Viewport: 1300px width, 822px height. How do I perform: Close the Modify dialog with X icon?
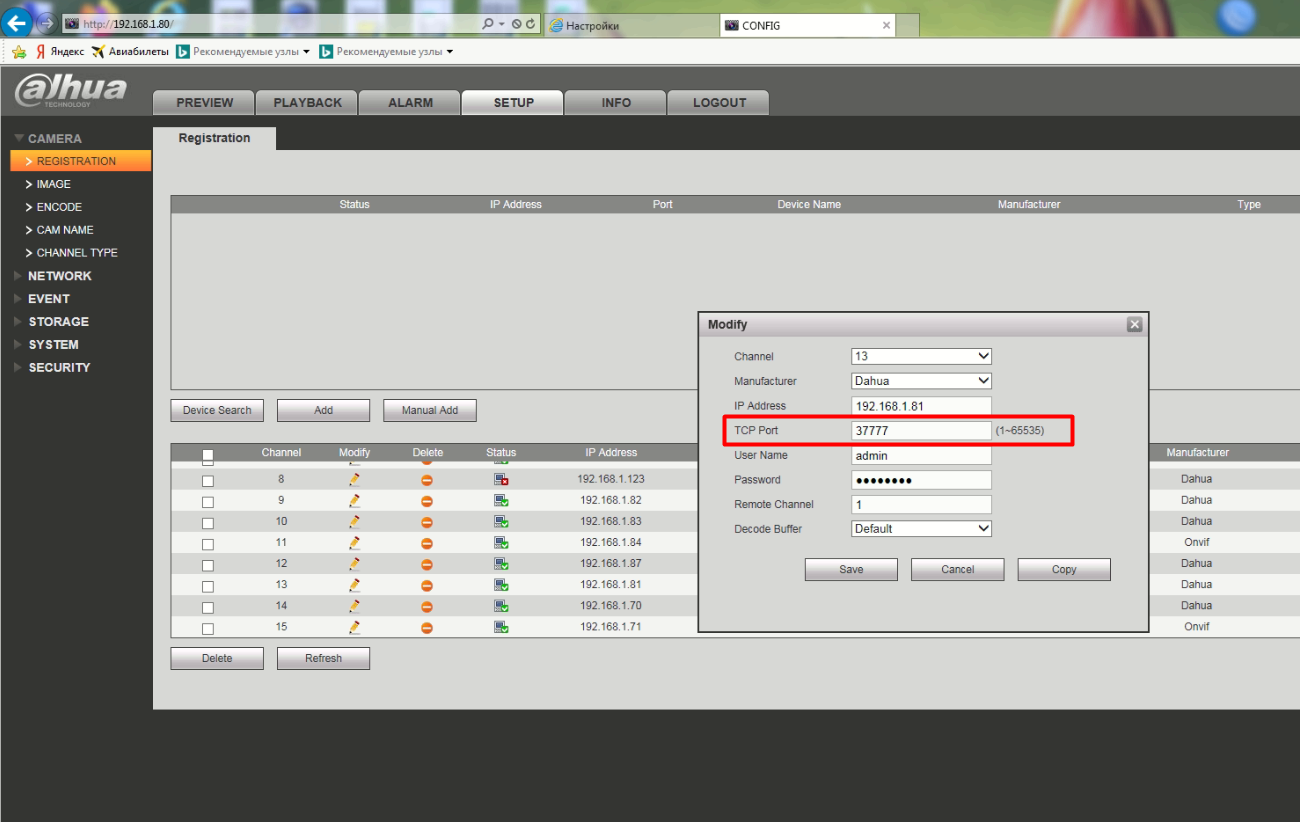[1134, 325]
